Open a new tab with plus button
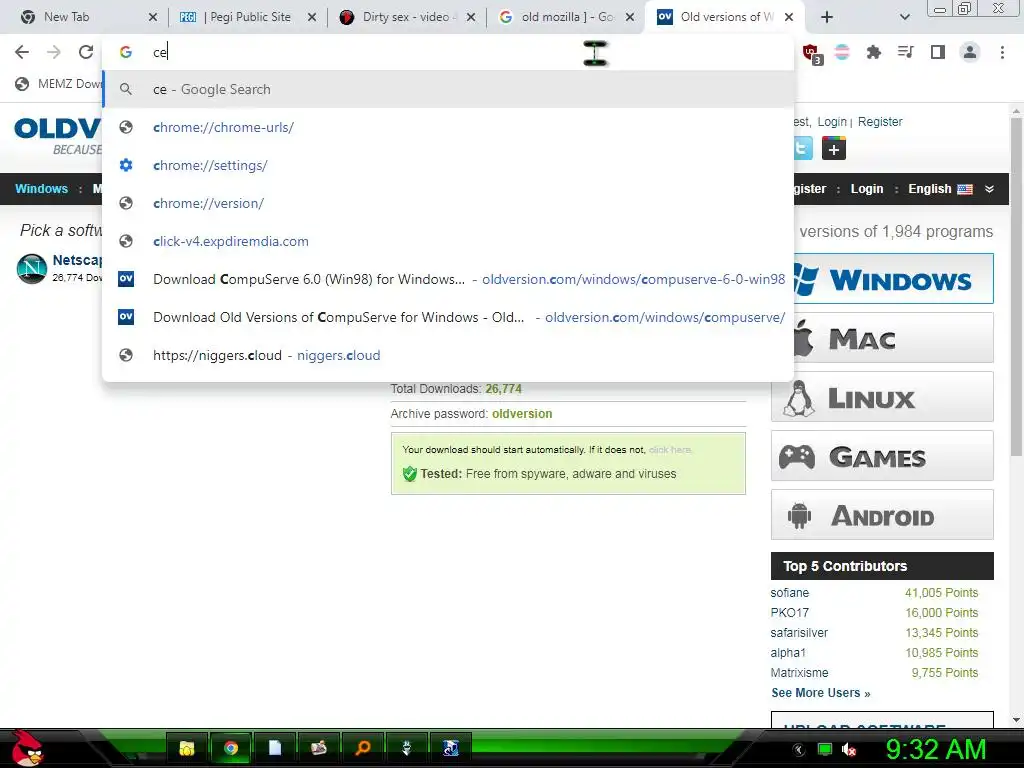Viewport: 1024px width, 768px height. [x=826, y=17]
